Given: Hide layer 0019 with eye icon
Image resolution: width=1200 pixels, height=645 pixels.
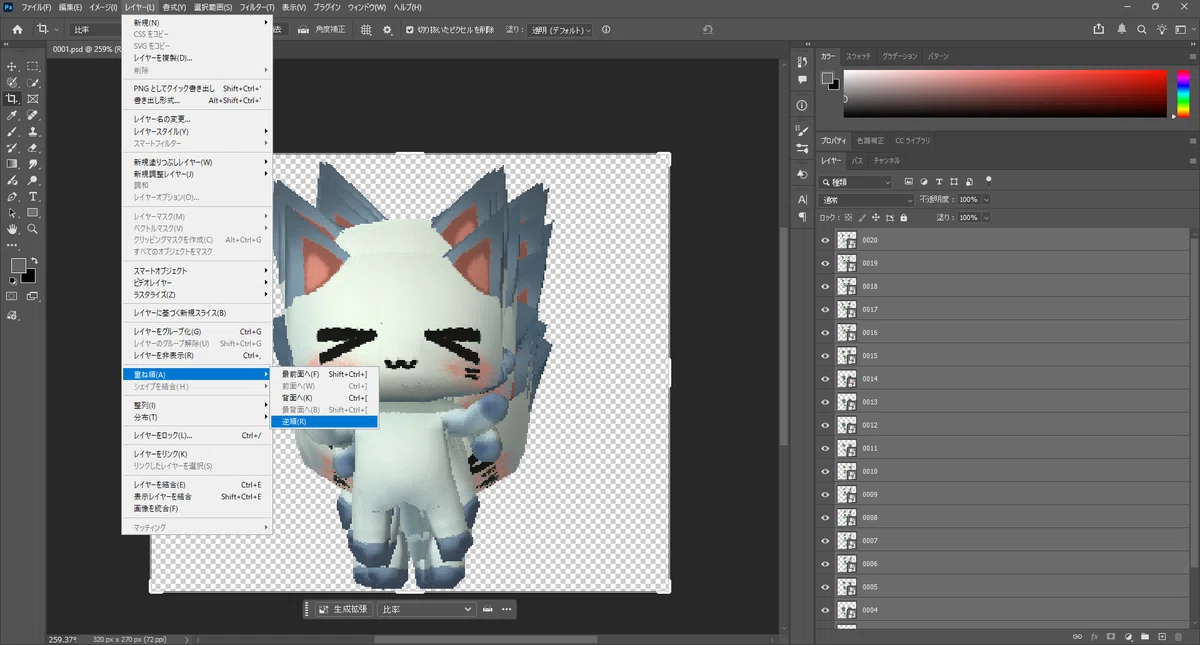Looking at the screenshot, I should (825, 263).
